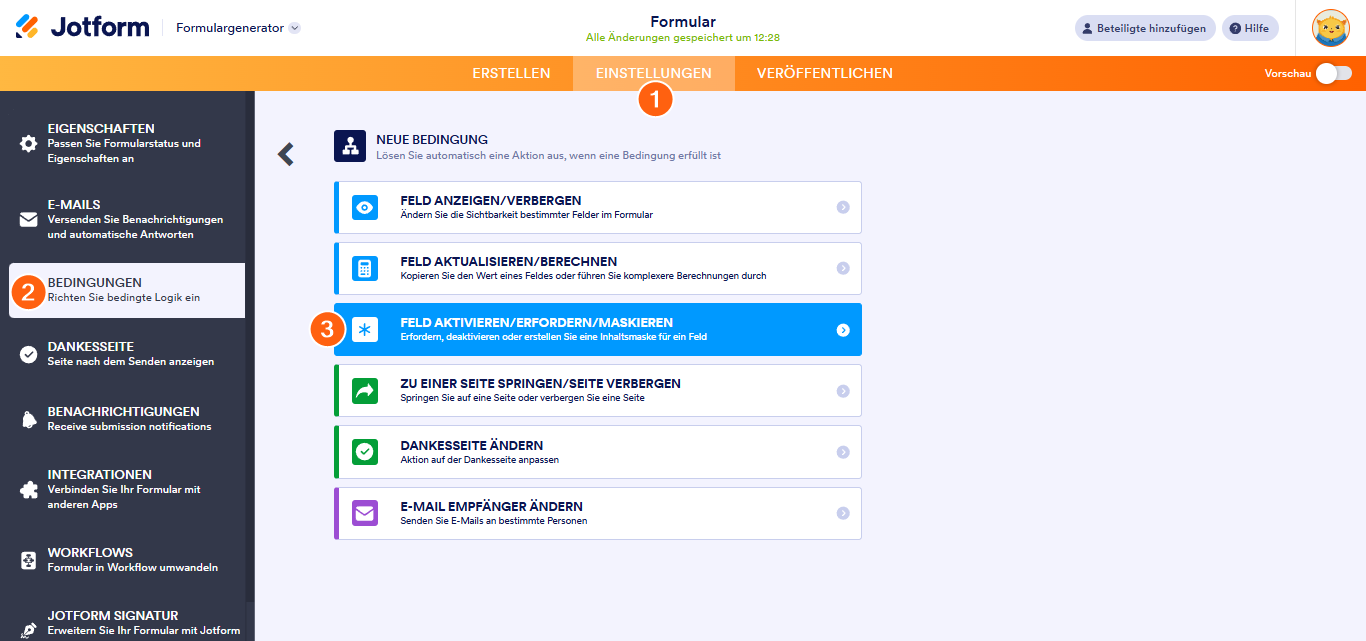Click the calculator icon for Feld aktualisieren/berechnen
1366x641 pixels.
click(365, 269)
